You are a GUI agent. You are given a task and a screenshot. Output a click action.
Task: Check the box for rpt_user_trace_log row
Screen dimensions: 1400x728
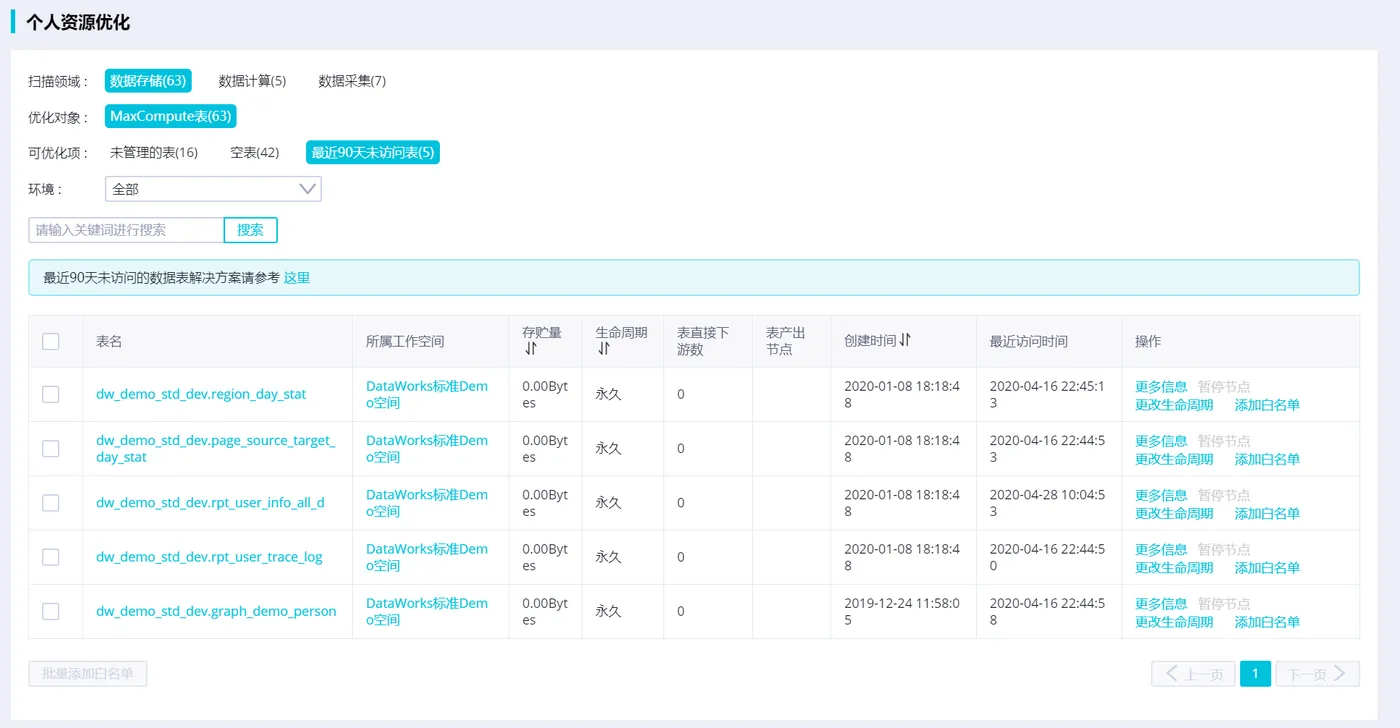pos(51,556)
